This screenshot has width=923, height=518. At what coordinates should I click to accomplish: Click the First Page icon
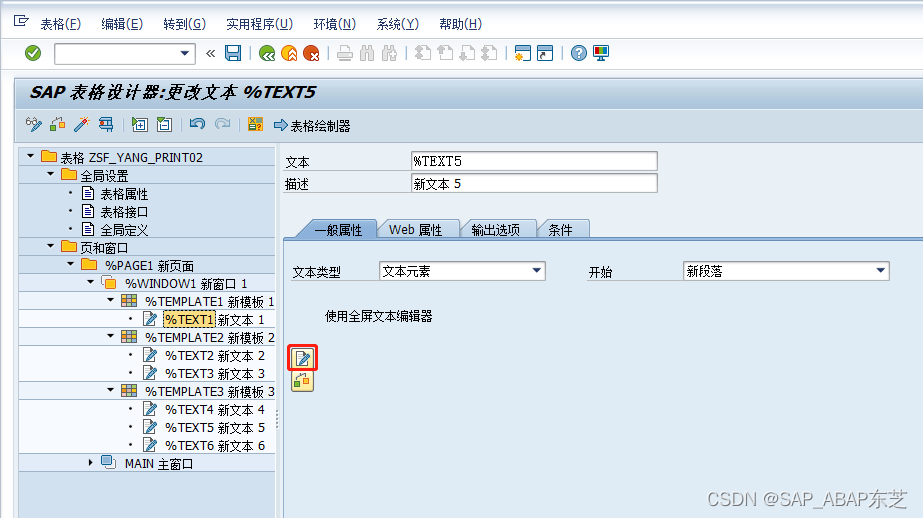[423, 54]
